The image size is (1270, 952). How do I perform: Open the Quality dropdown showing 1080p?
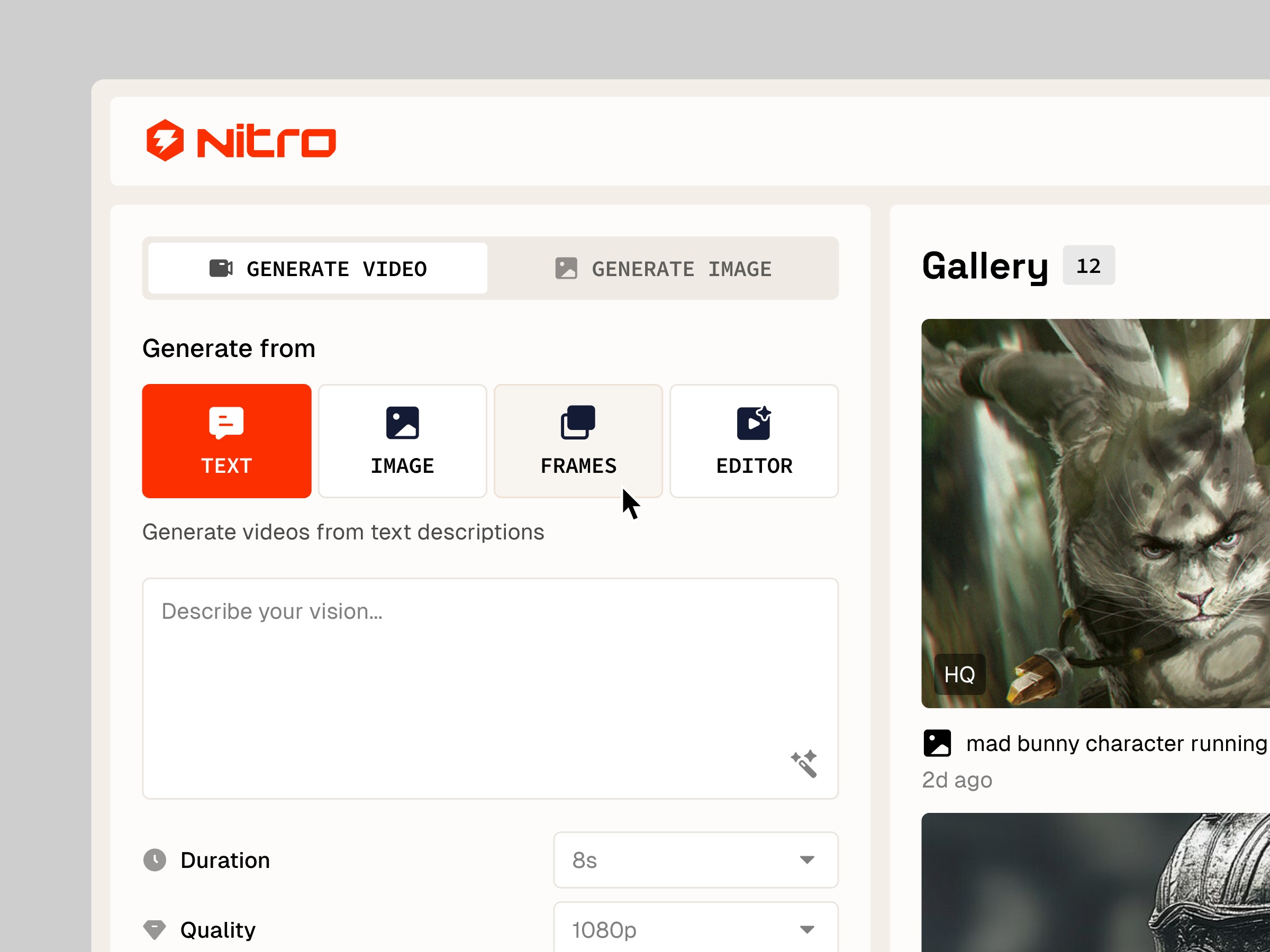point(695,929)
